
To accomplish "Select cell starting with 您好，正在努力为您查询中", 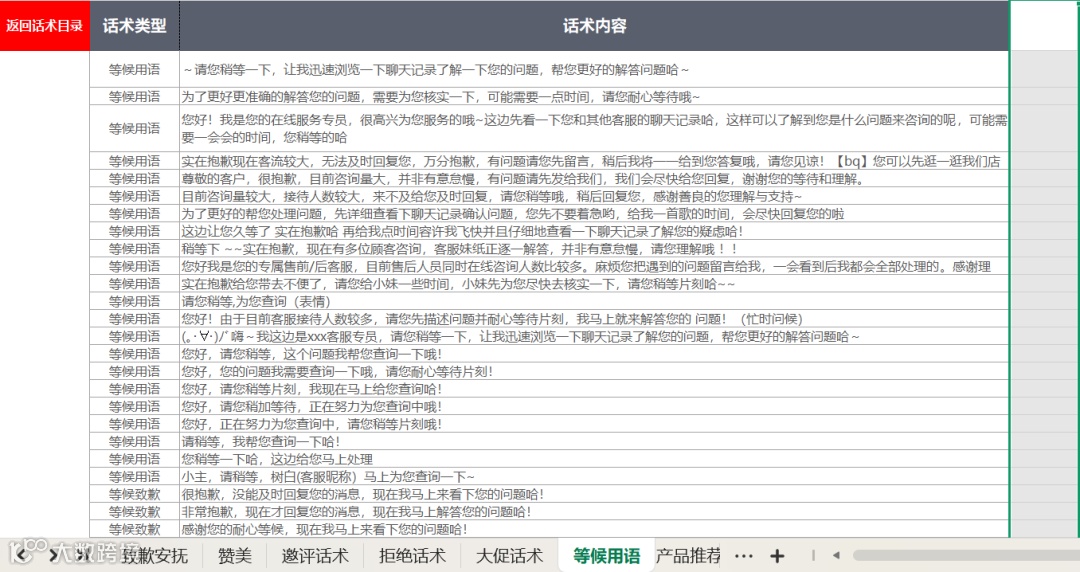I will tap(594, 424).
